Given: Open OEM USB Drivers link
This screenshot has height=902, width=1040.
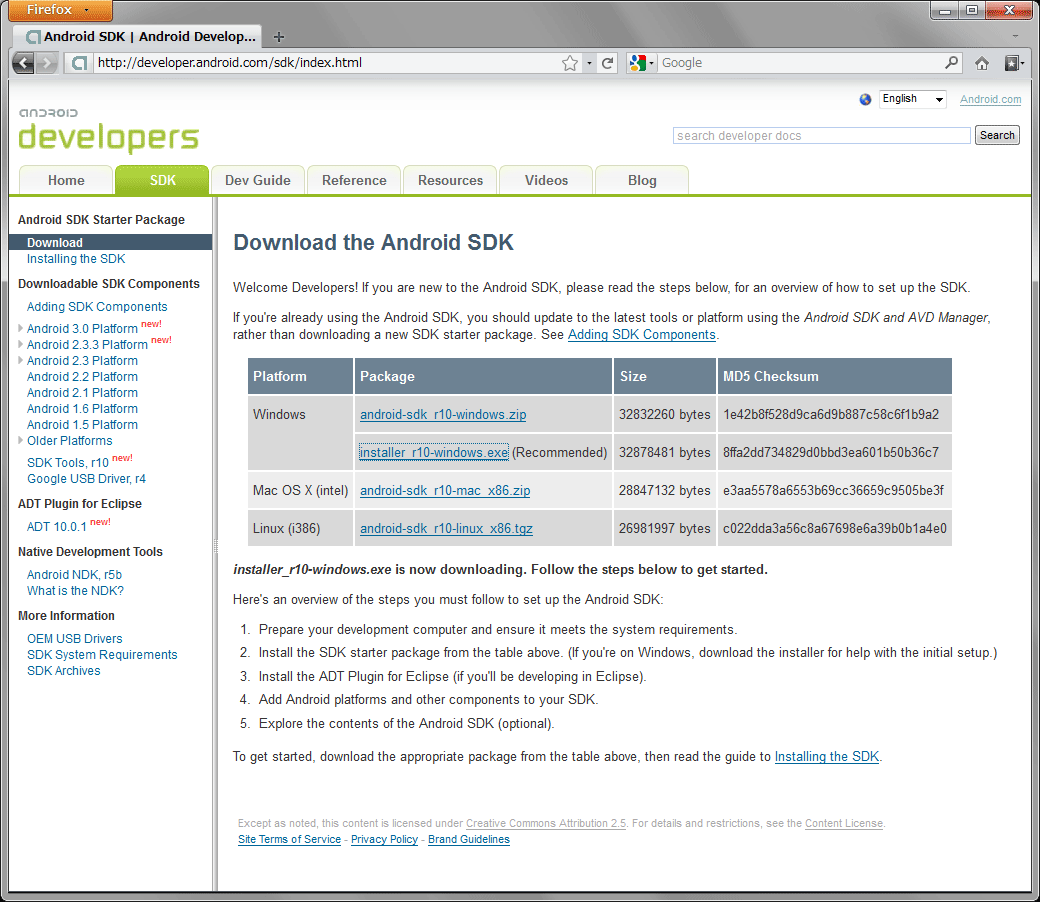Looking at the screenshot, I should pos(74,639).
